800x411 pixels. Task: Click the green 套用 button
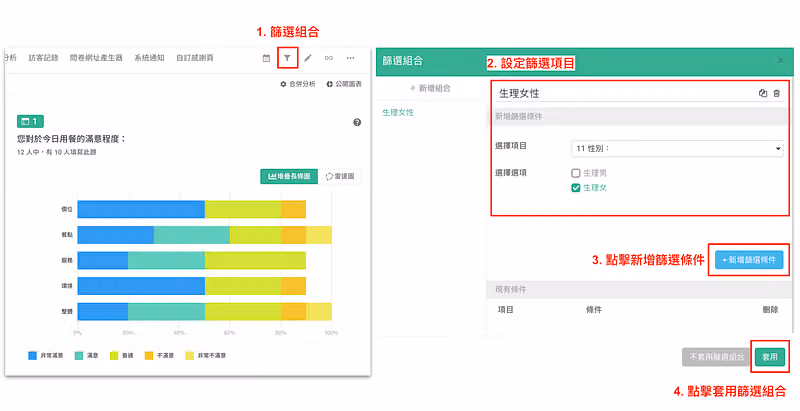click(x=769, y=357)
